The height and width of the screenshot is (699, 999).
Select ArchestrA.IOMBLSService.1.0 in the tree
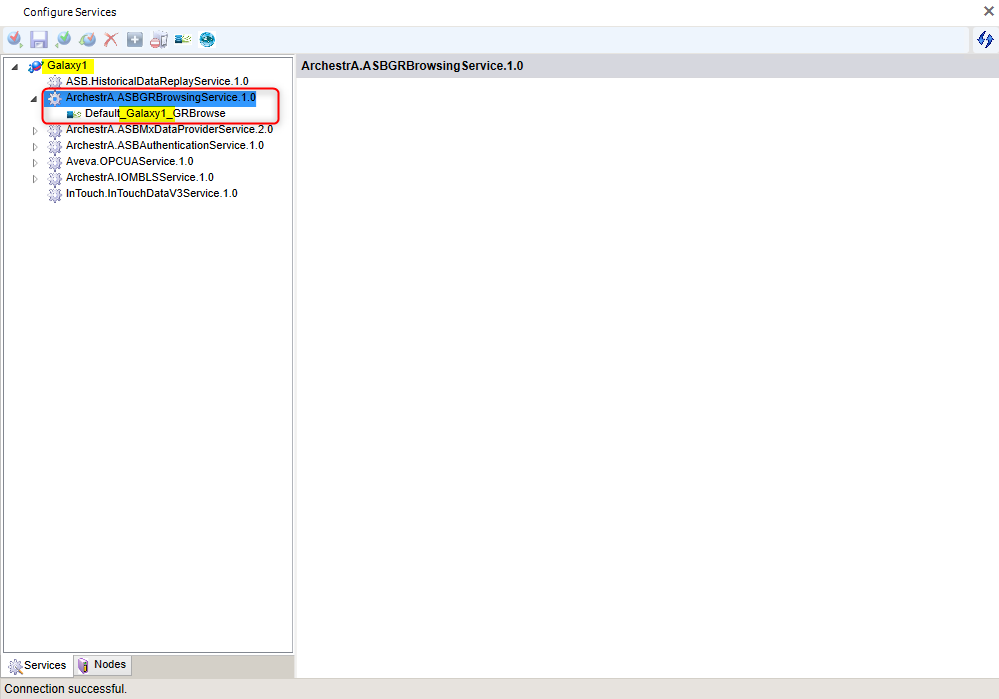click(x=140, y=177)
